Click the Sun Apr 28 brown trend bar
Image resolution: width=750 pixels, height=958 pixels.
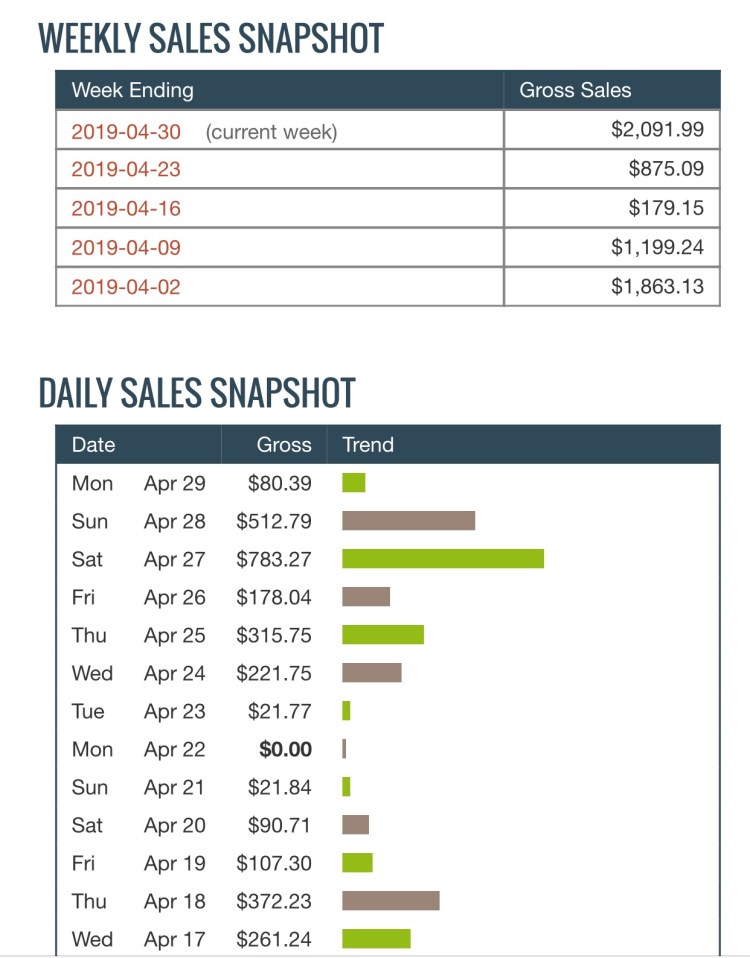[x=408, y=521]
